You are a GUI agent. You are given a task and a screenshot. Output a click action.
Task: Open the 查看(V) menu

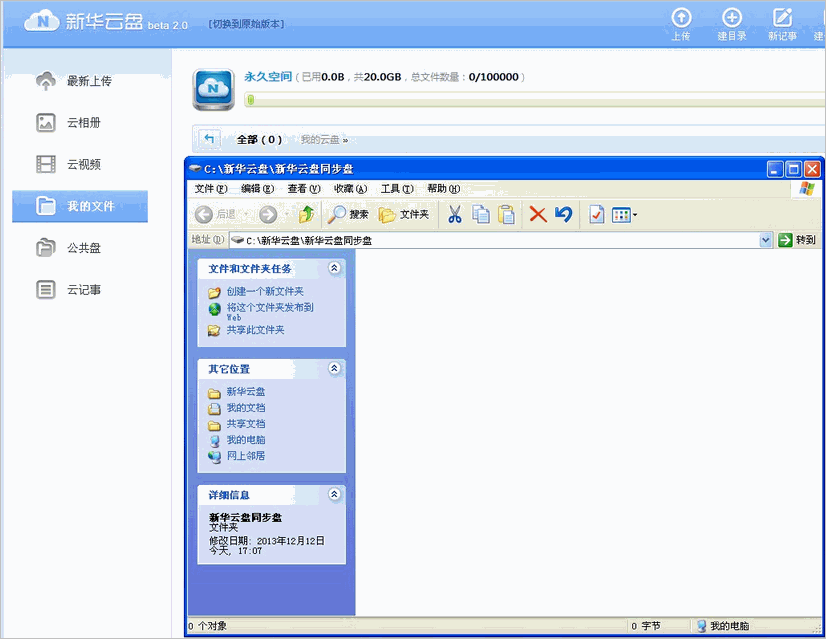tap(304, 189)
